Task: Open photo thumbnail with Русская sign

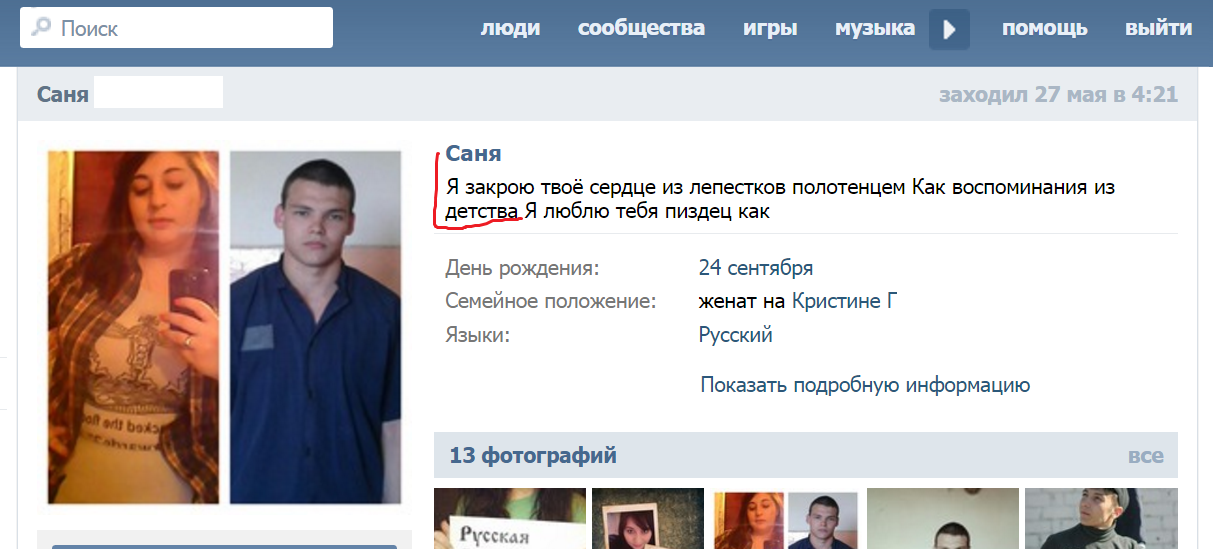Action: pos(509,518)
